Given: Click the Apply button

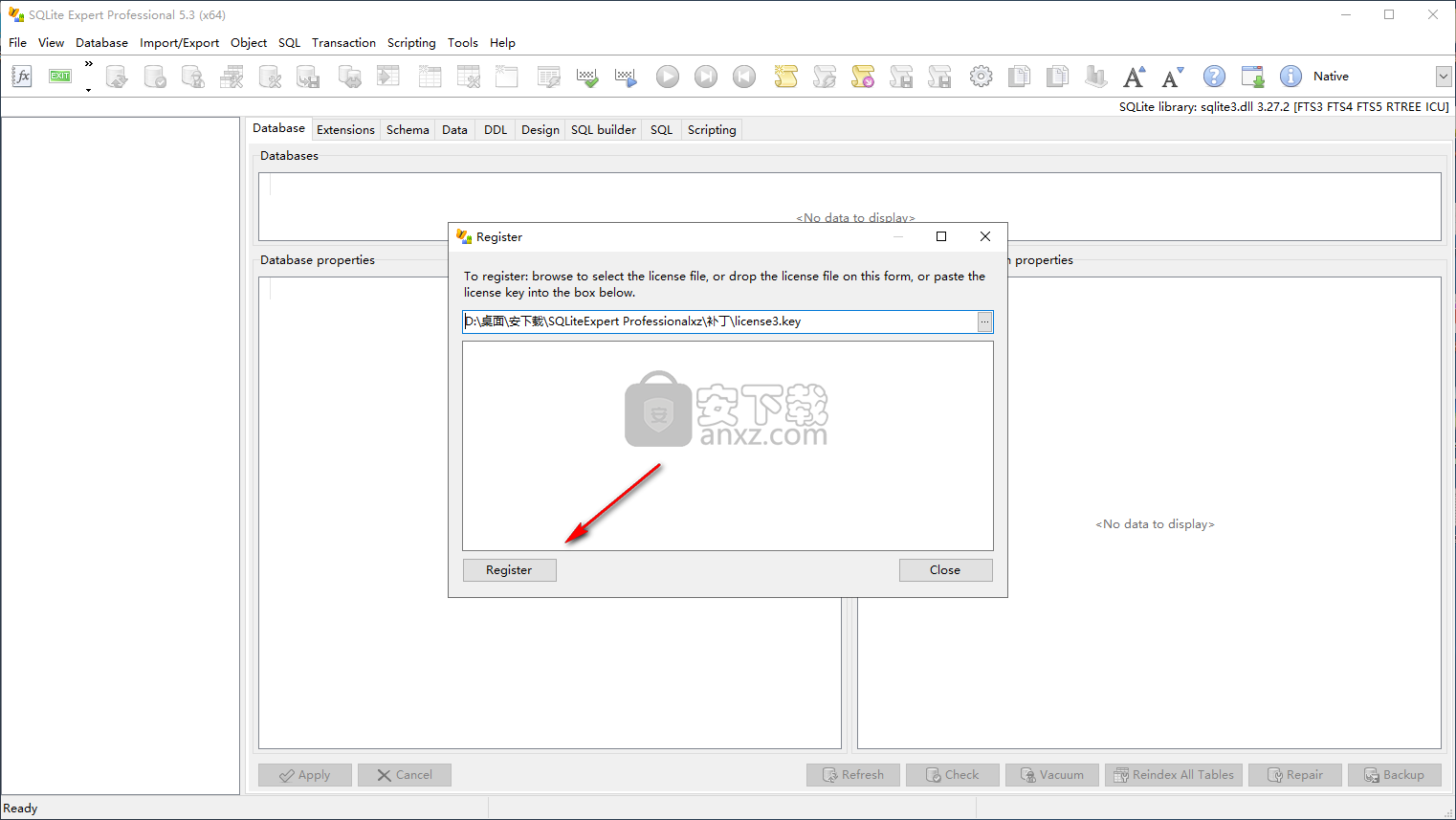Looking at the screenshot, I should pyautogui.click(x=305, y=775).
